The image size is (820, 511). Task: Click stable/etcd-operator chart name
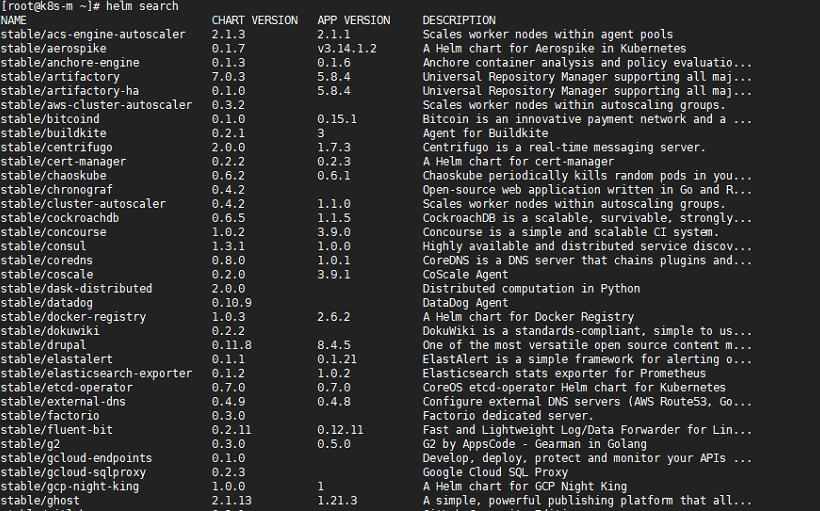point(66,388)
